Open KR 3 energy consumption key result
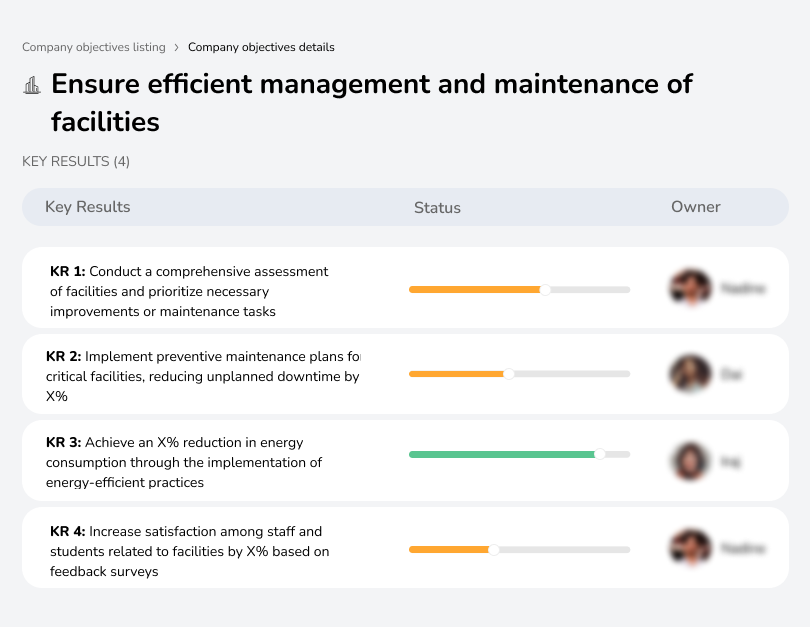The image size is (810, 627). click(184, 462)
